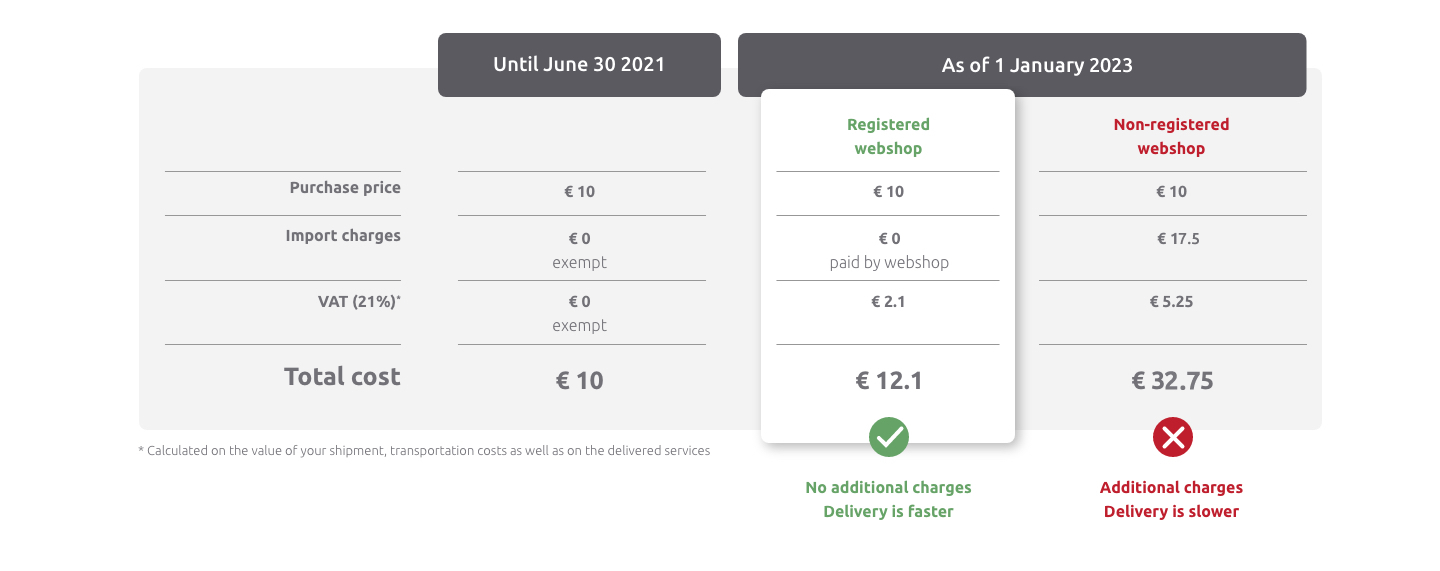
Task: Click the 'Purchase price' row label
Action: (x=345, y=188)
